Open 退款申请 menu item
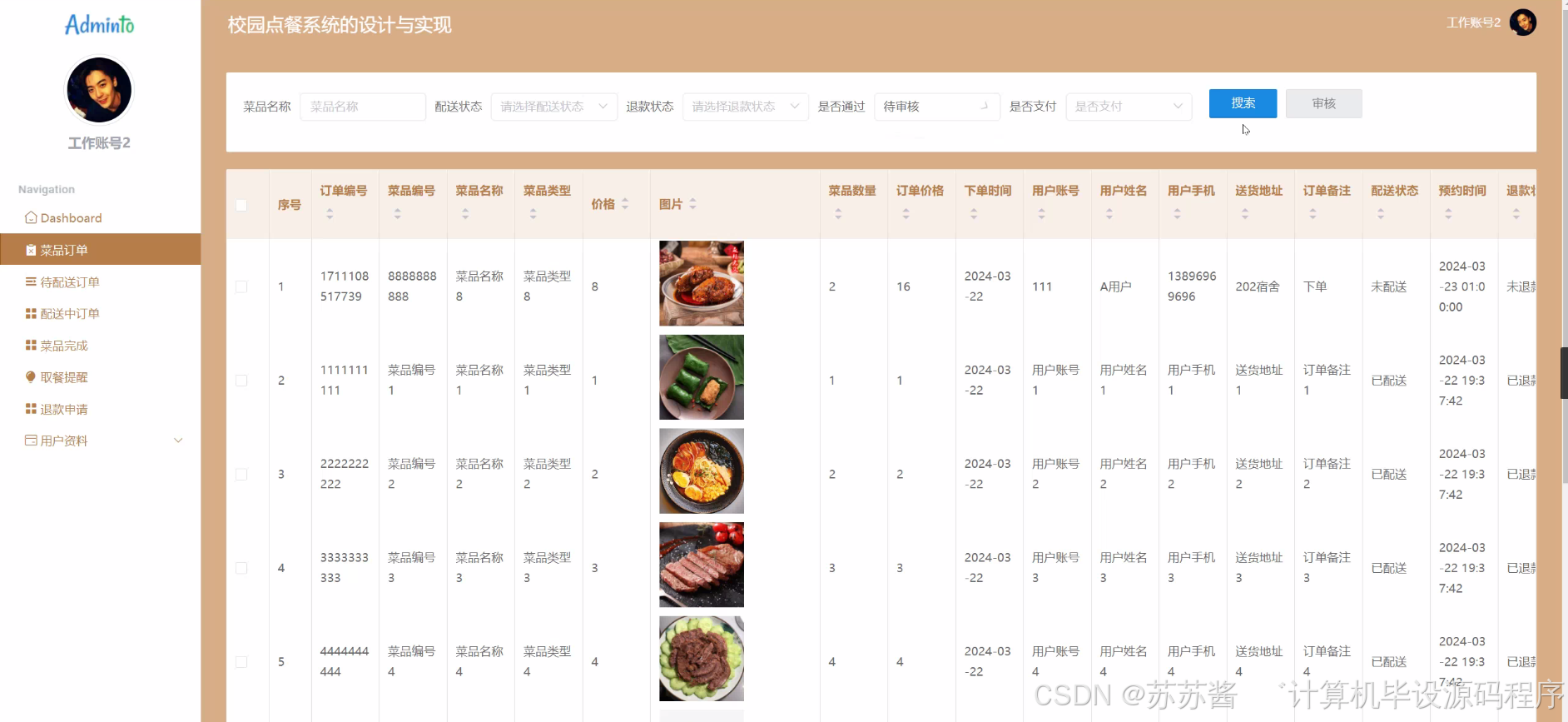The image size is (1568, 722). coord(100,409)
